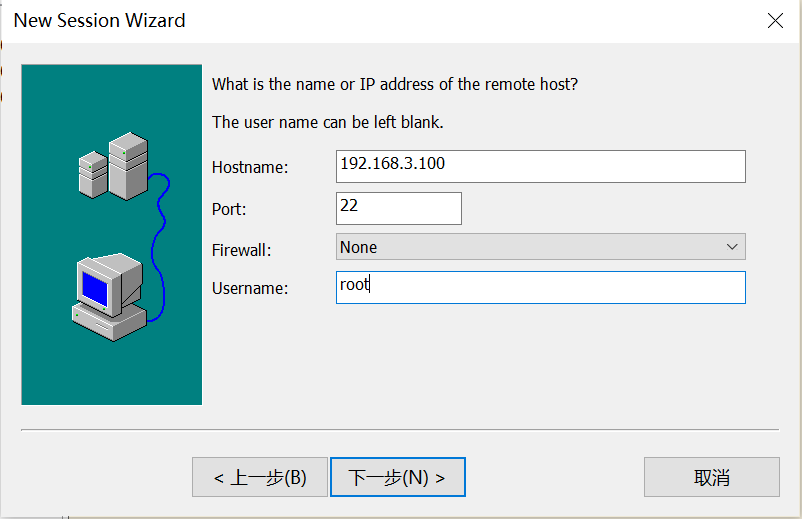Close the New Session Wizard window
Screen dimensions: 802x519
click(775, 20)
